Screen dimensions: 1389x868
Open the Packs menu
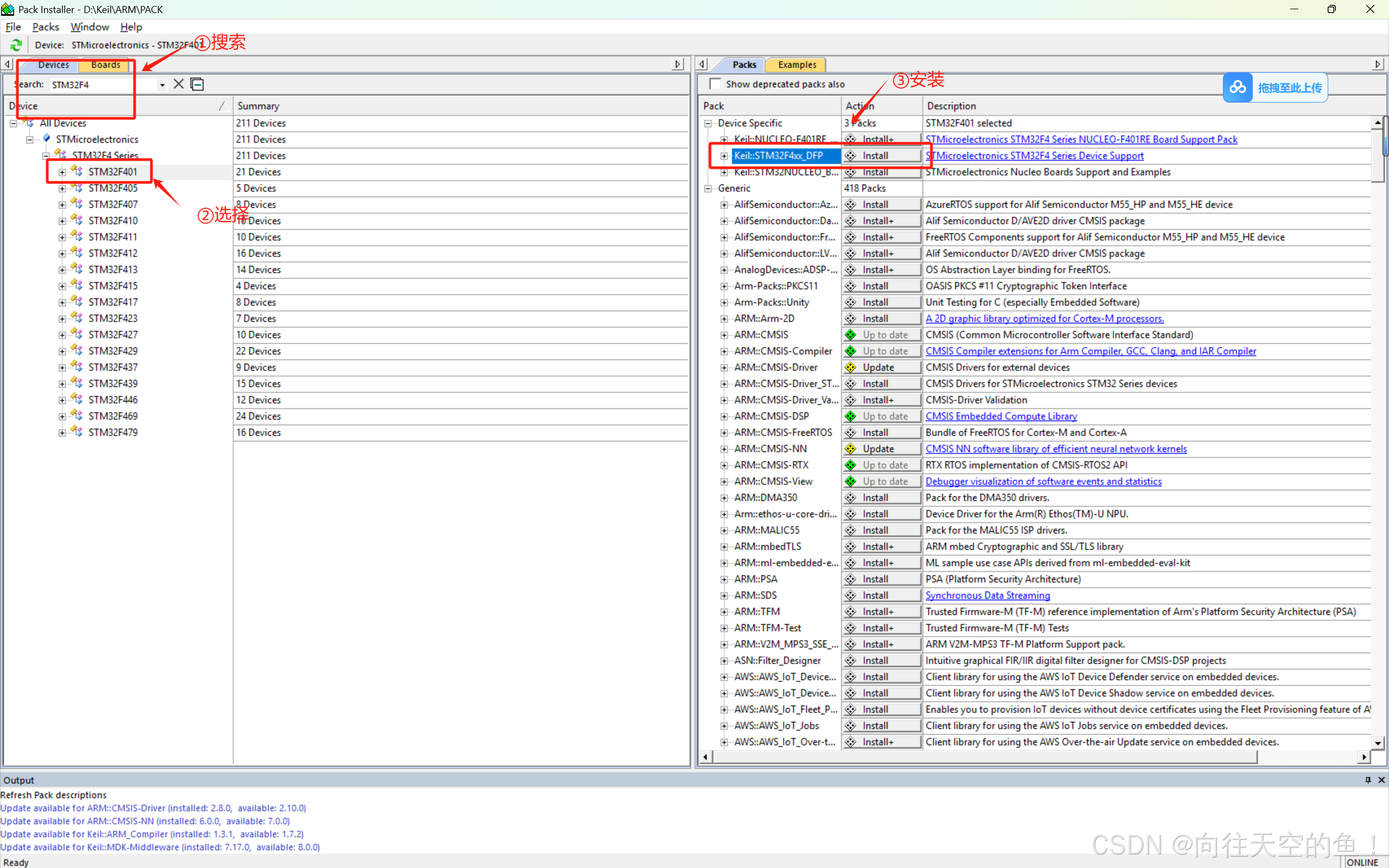[46, 27]
